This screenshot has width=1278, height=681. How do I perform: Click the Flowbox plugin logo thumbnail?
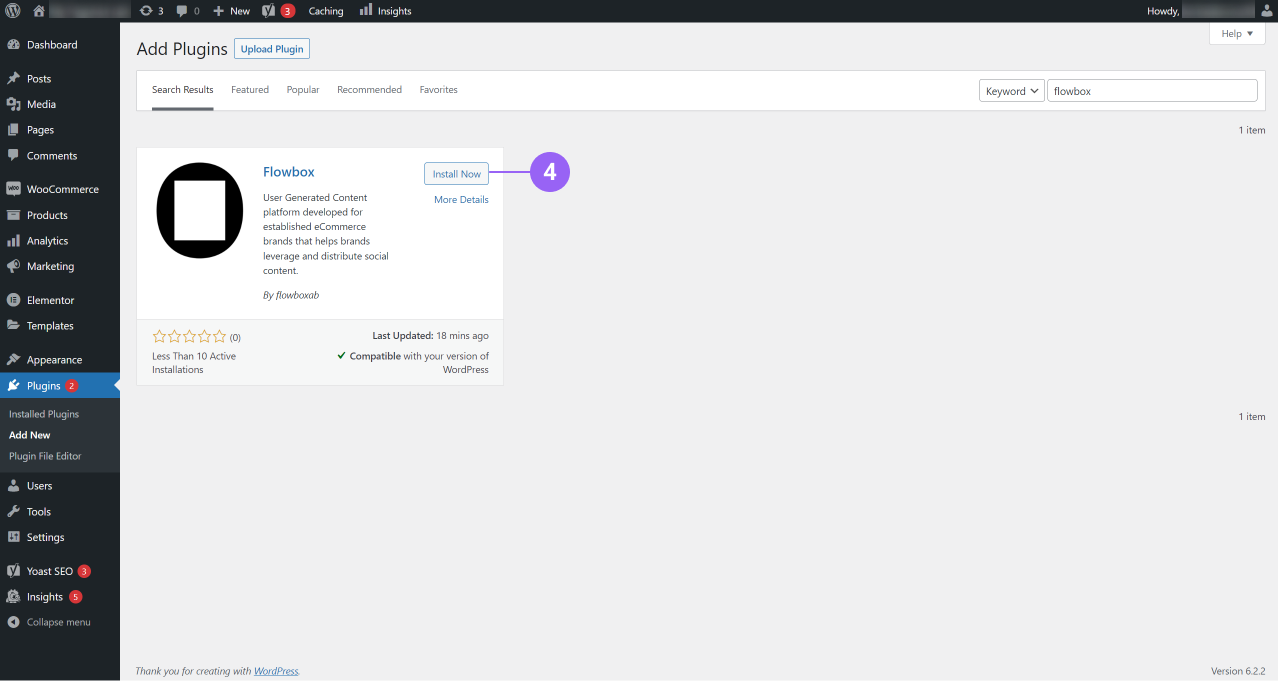point(200,210)
